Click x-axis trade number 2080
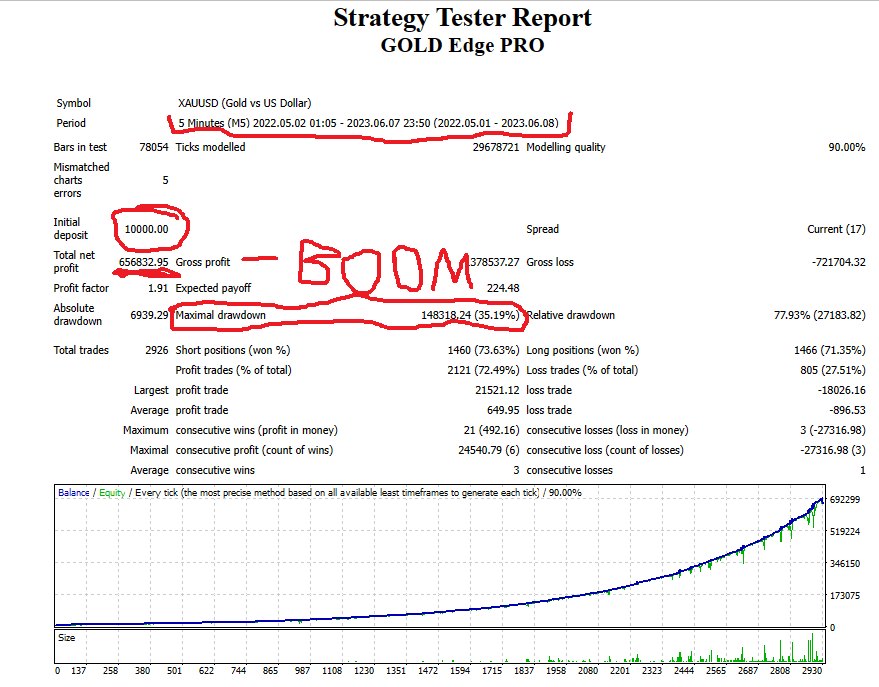 [x=587, y=671]
